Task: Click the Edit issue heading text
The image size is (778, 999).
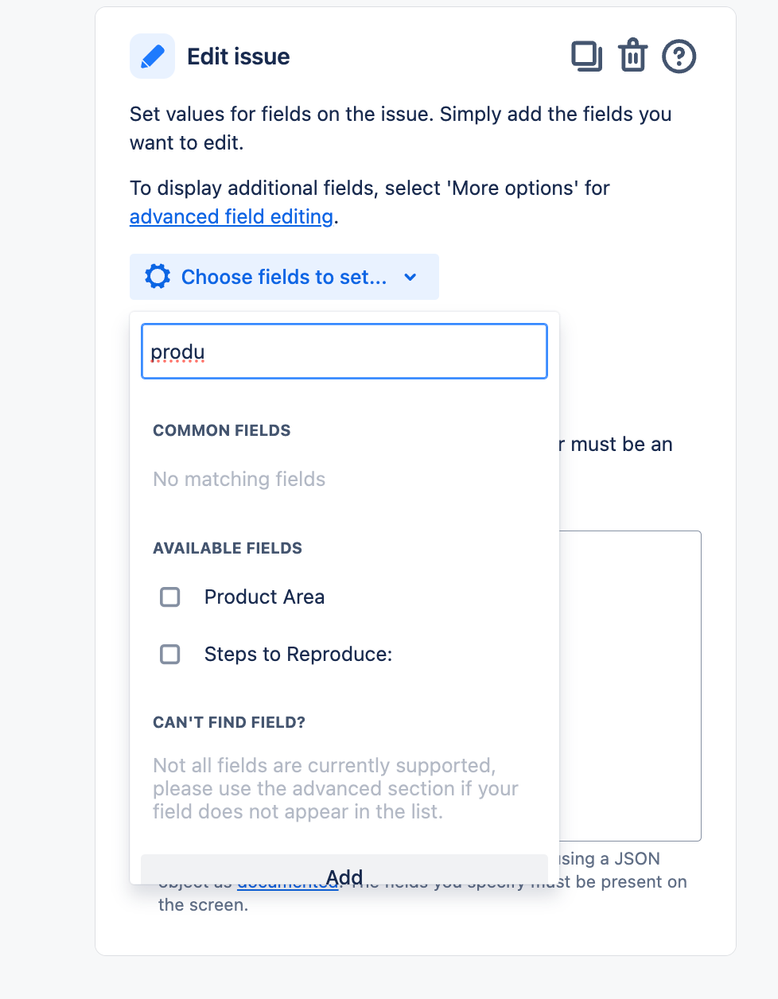Action: click(238, 57)
